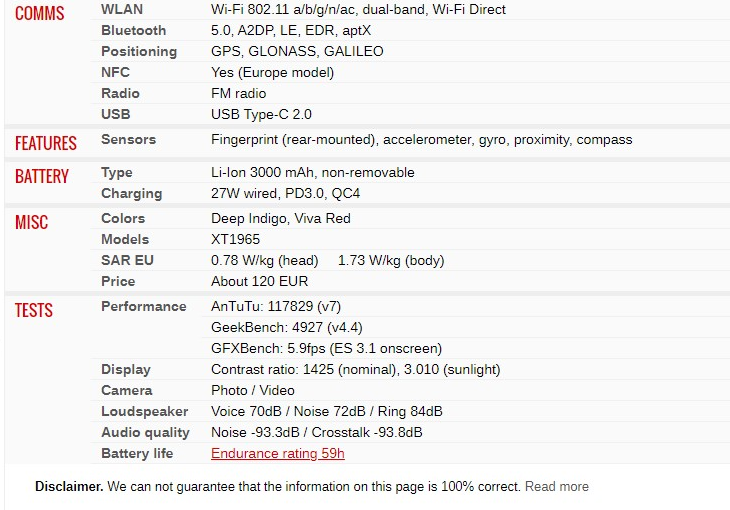
Task: Click the Positioning spec label
Action: [139, 51]
